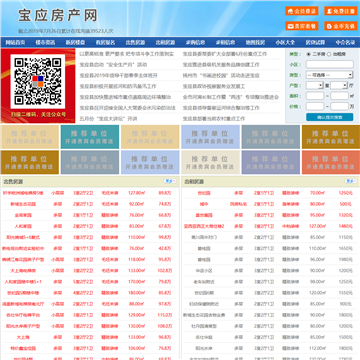The width and height of the screenshot is (360, 360).
Task: Click the 宝应房产网 site logo title
Action: click(x=58, y=15)
